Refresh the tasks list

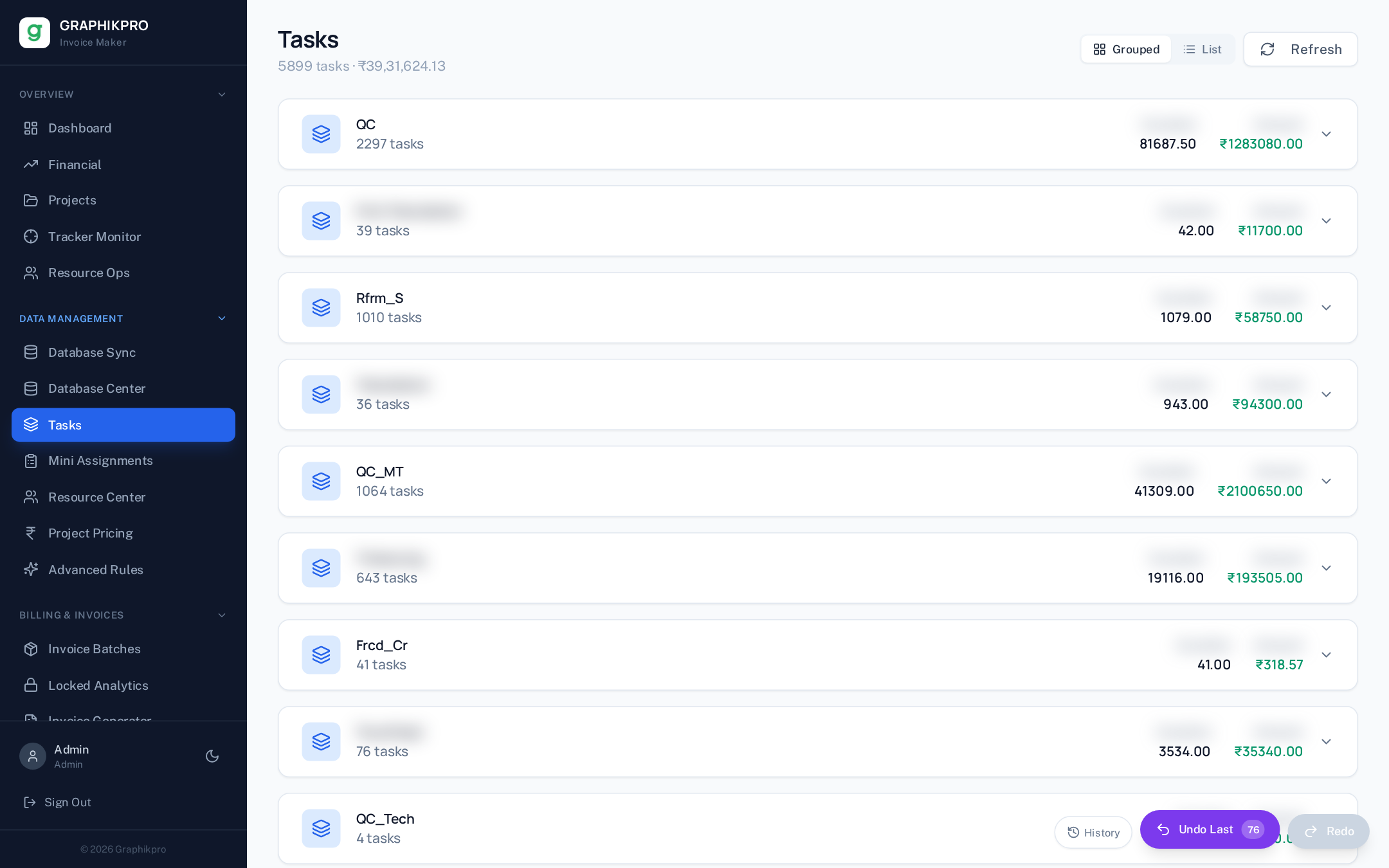1300,50
